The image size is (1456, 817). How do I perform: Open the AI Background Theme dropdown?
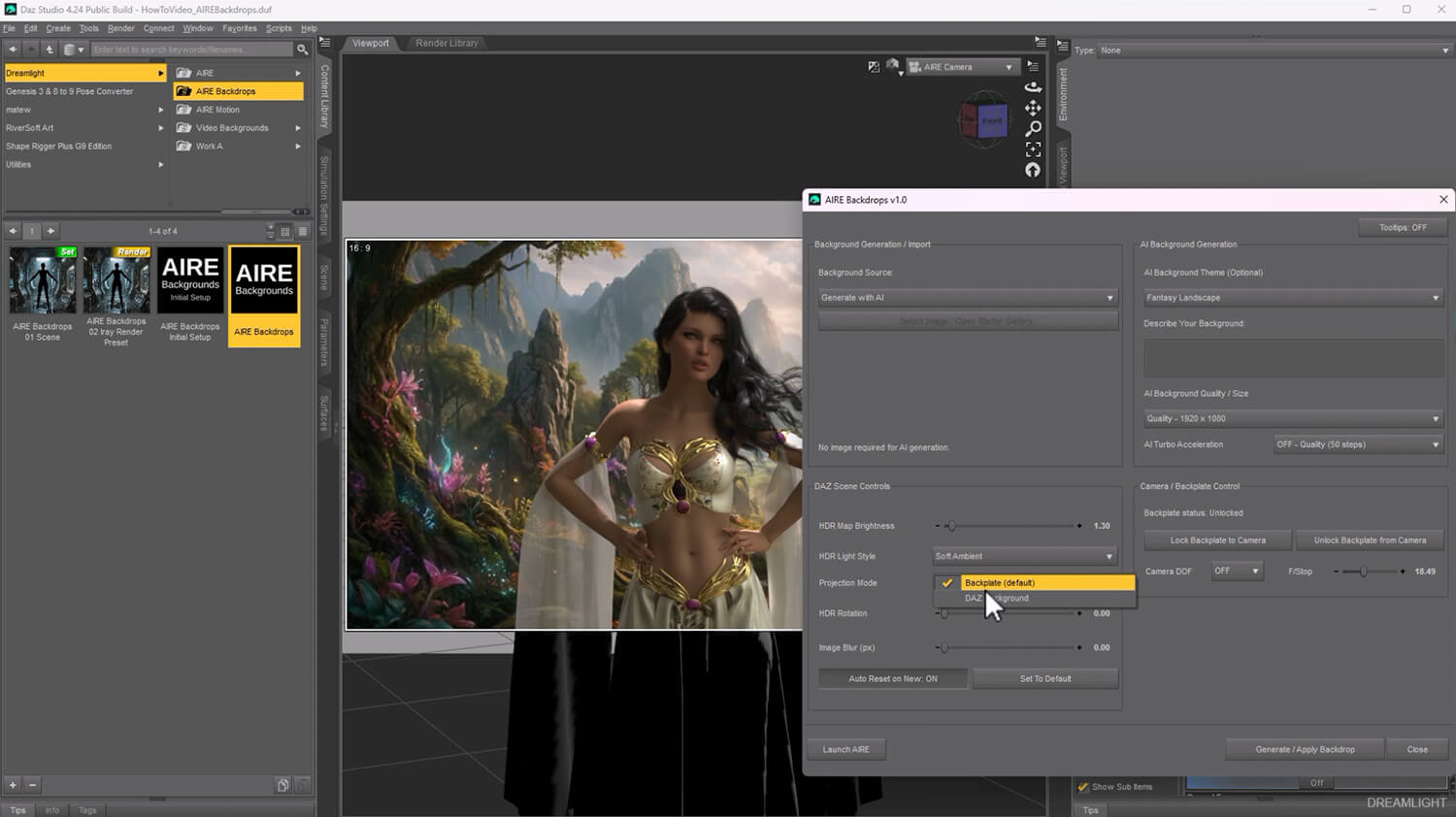tap(1293, 298)
